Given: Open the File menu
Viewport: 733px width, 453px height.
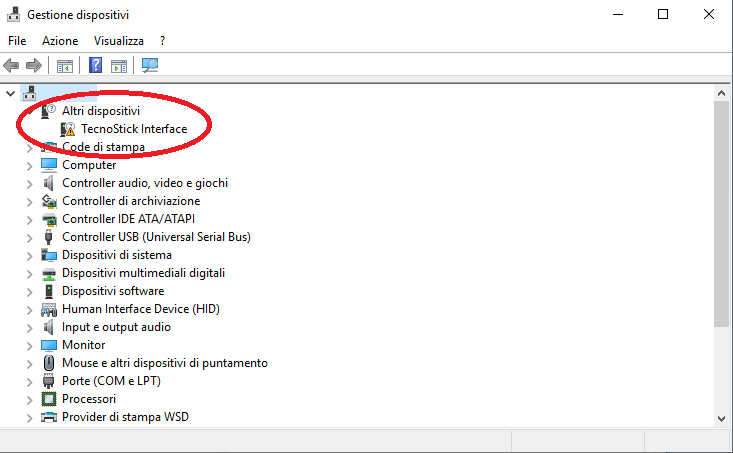Looking at the screenshot, I should pyautogui.click(x=17, y=41).
